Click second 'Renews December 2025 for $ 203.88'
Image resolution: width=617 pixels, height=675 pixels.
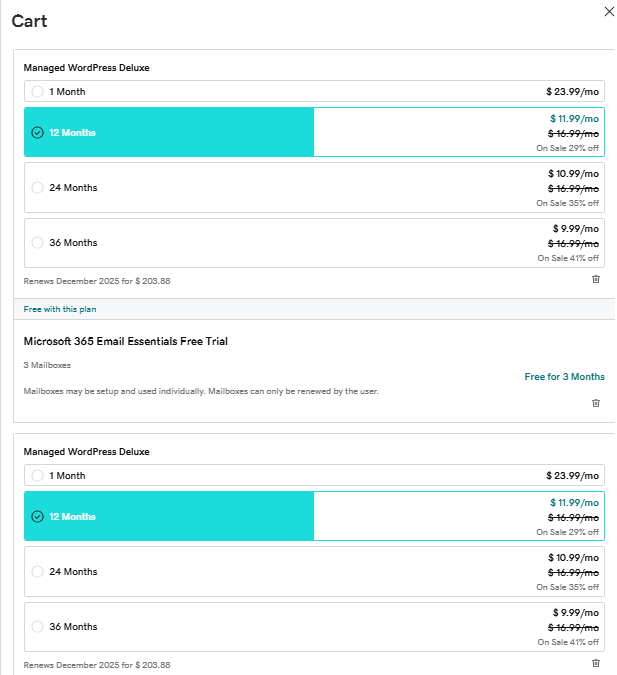[x=97, y=665]
